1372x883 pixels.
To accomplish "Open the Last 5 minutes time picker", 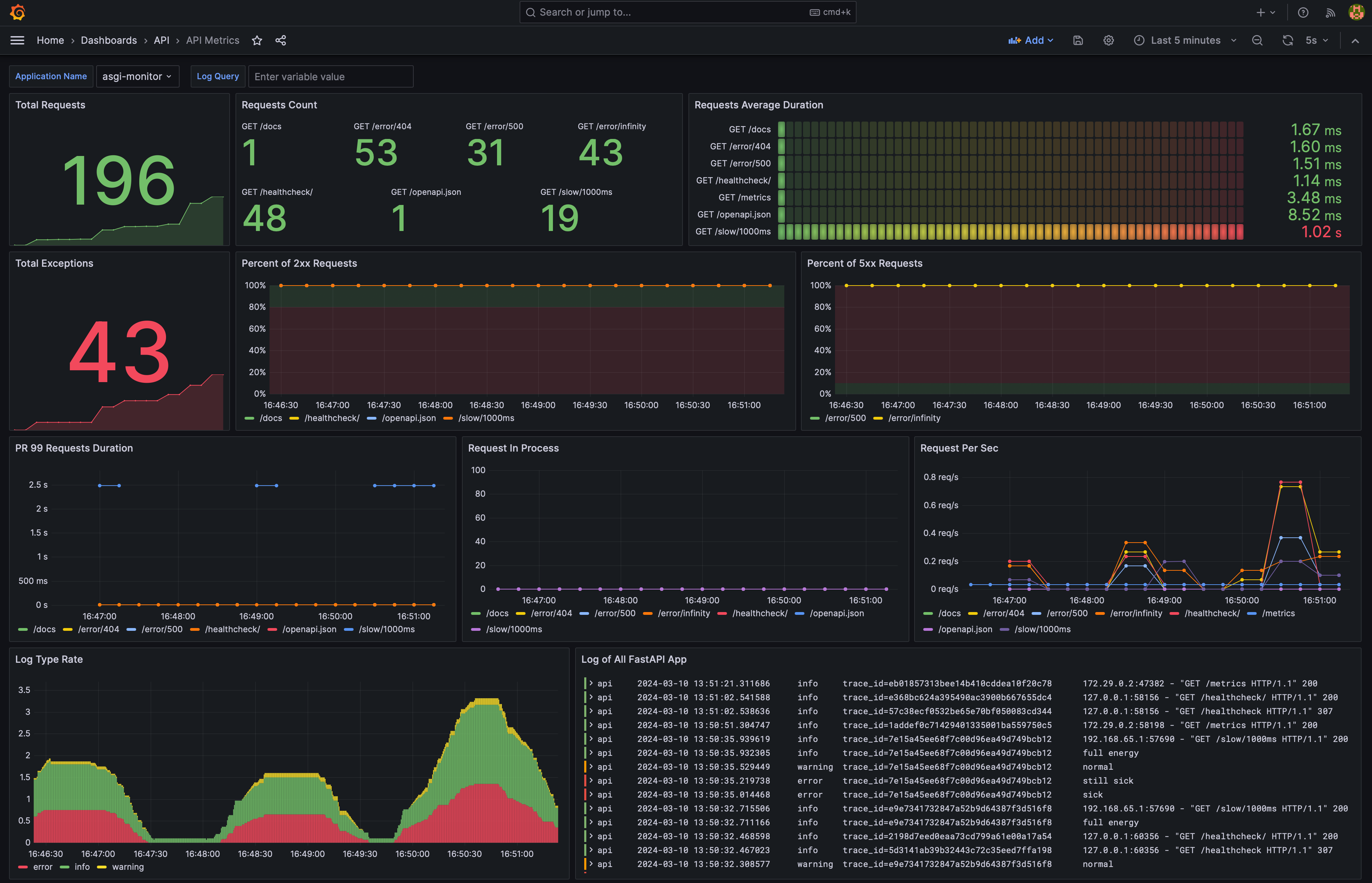I will pyautogui.click(x=1185, y=40).
